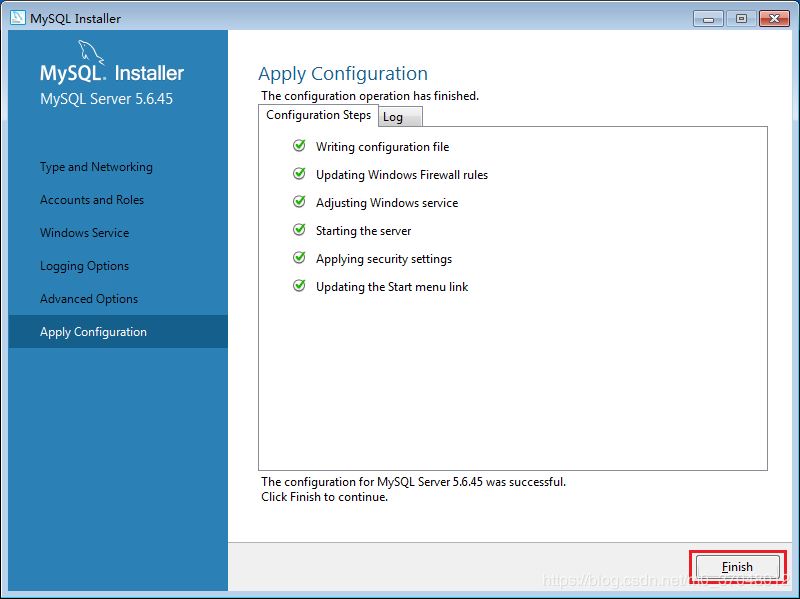
Task: Go to Accounts and Roles step
Action: point(92,200)
